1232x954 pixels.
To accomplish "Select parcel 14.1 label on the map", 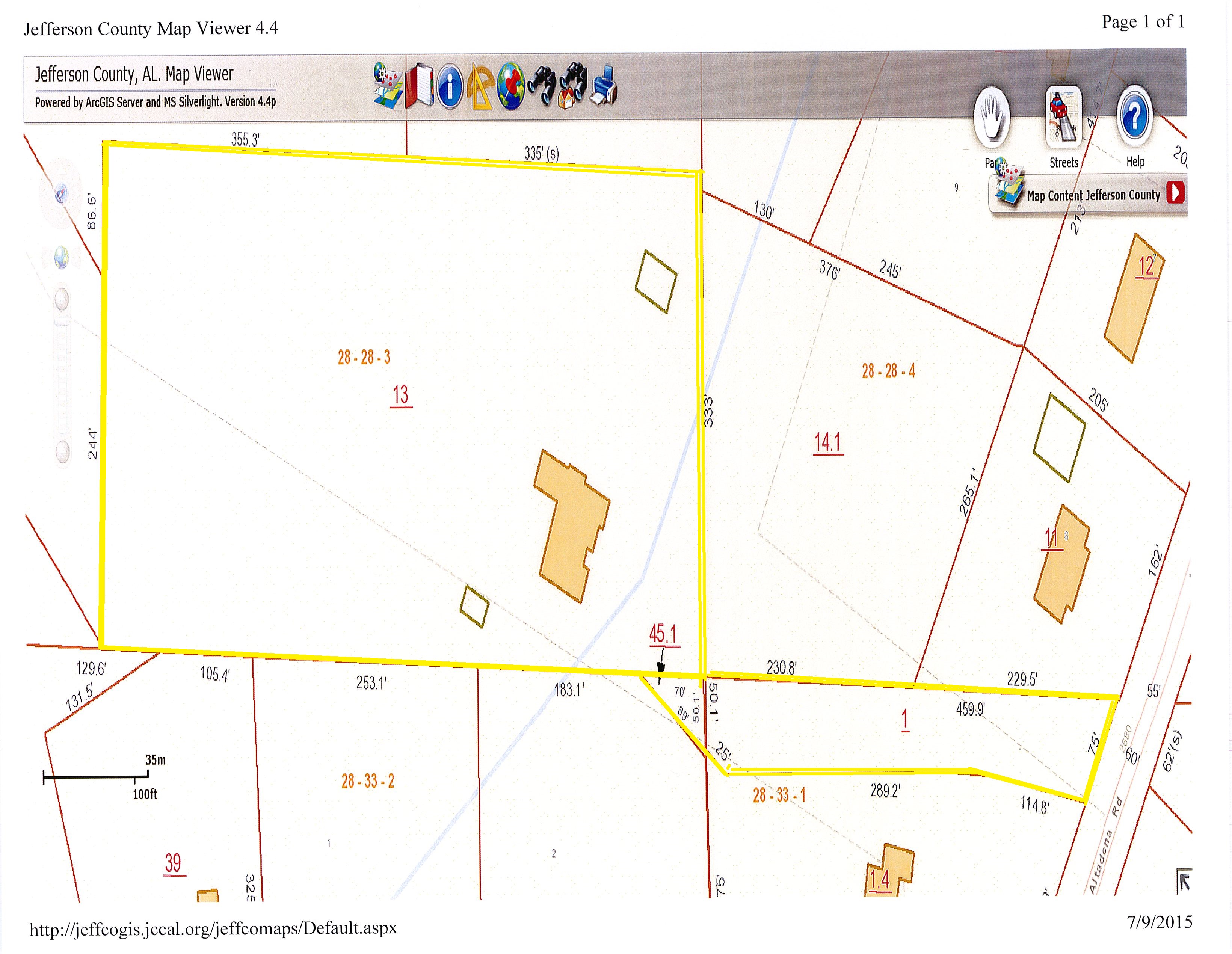I will (827, 442).
